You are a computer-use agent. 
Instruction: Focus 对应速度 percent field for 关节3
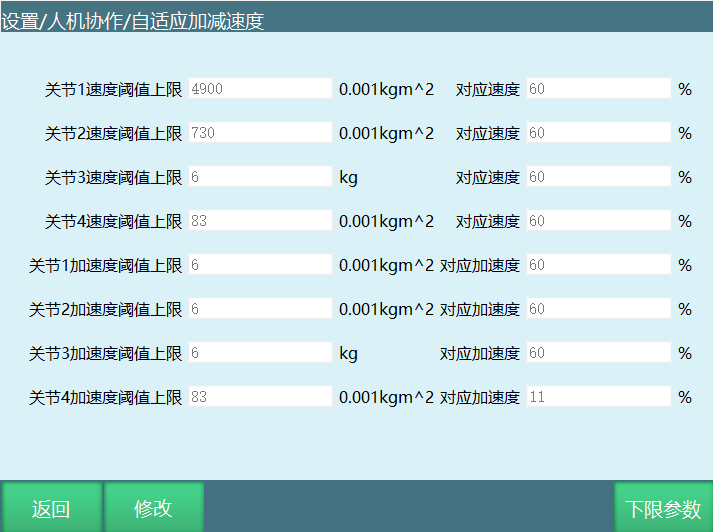(598, 177)
